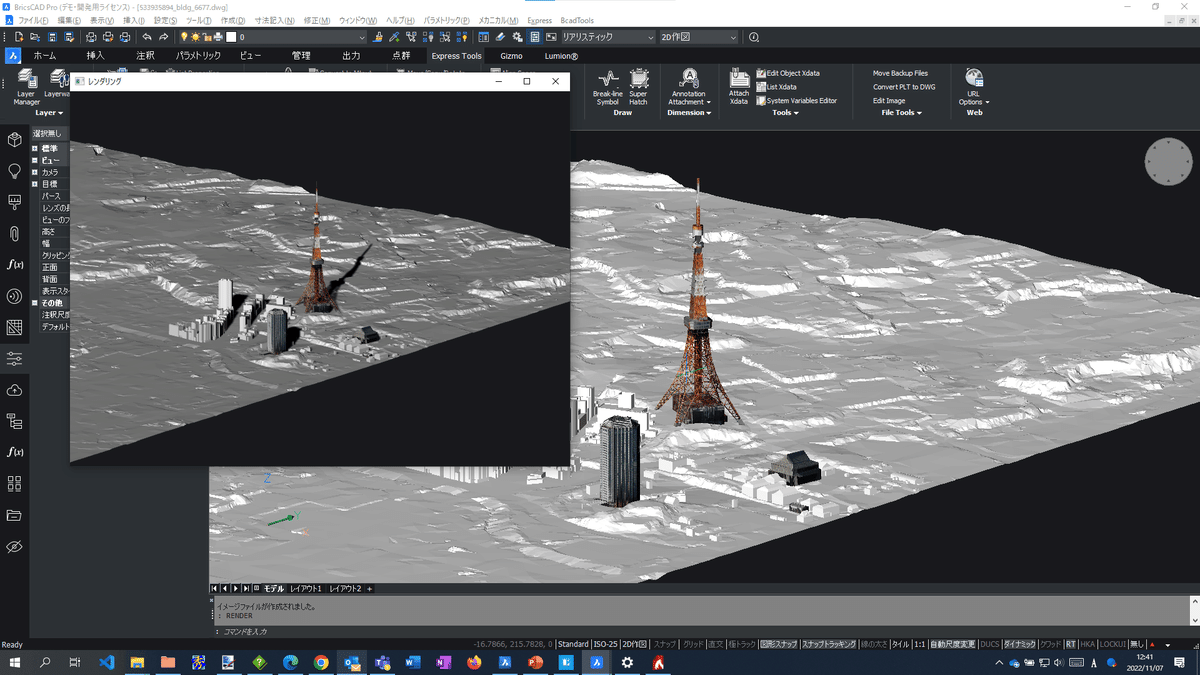The height and width of the screenshot is (675, 1200).
Task: Click Convert PLT to DWG
Action: (904, 87)
